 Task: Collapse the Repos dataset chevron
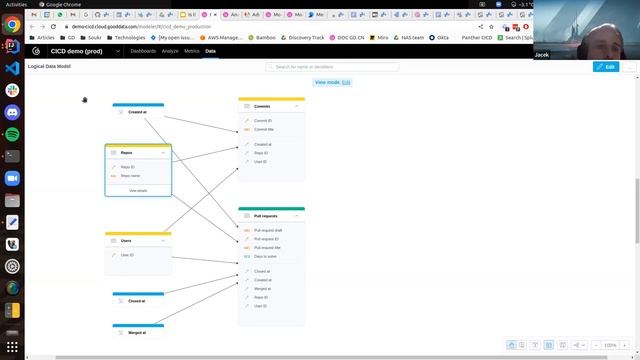(x=163, y=153)
